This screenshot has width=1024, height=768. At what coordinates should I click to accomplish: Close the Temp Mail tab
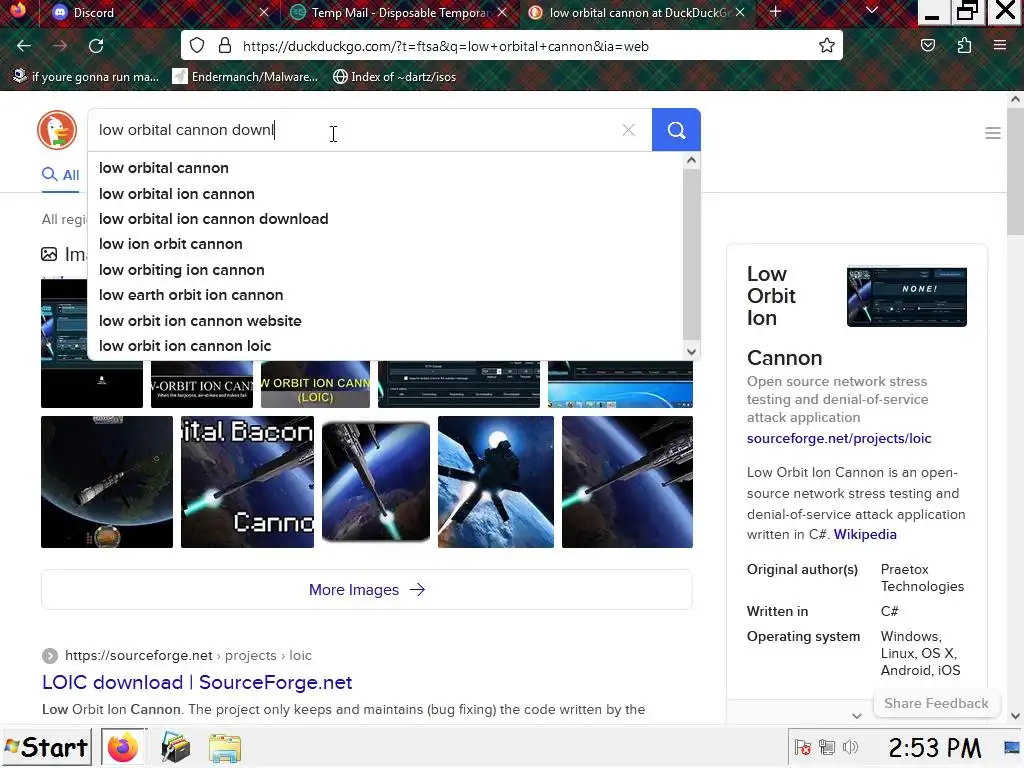(502, 12)
